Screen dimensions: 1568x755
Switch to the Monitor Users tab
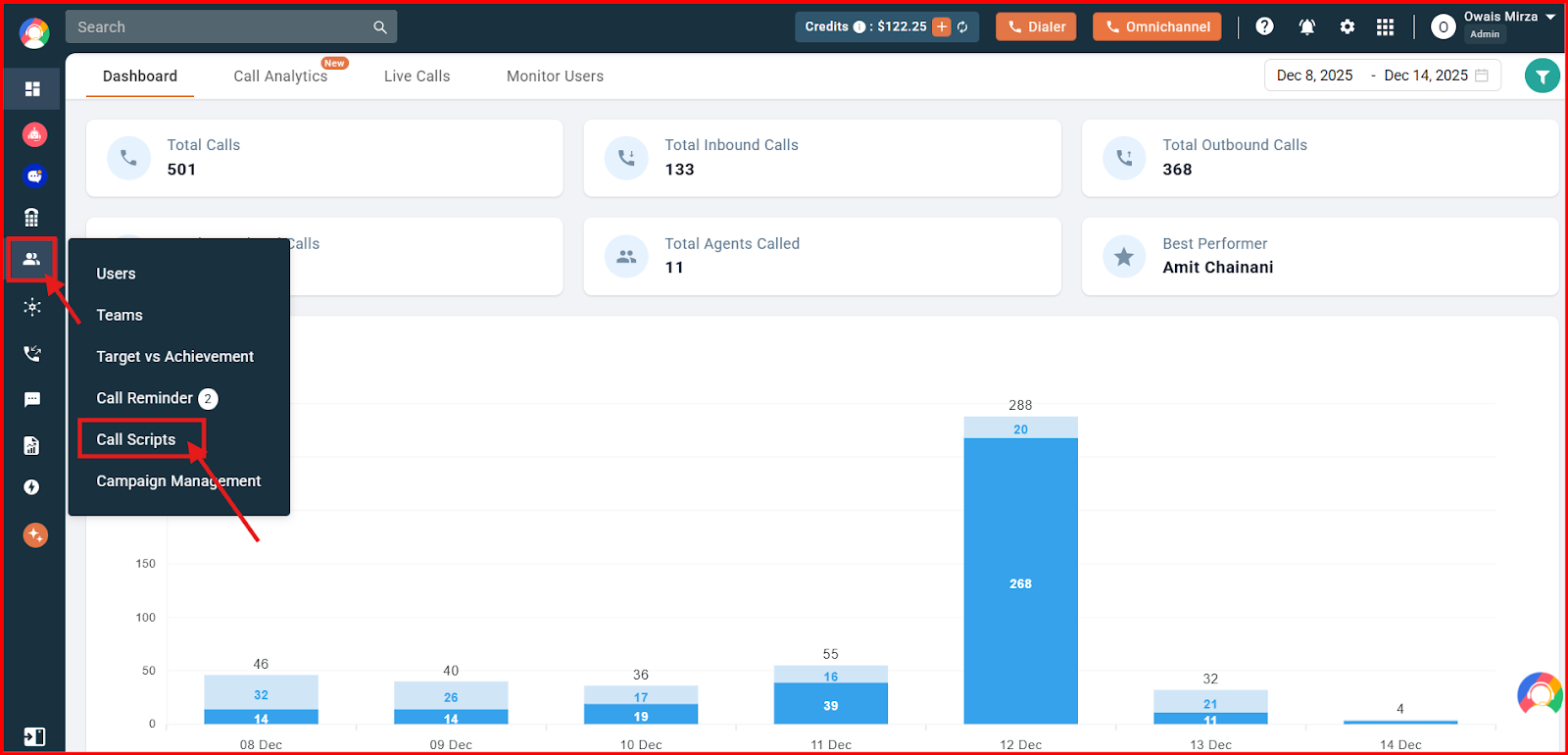coord(555,75)
